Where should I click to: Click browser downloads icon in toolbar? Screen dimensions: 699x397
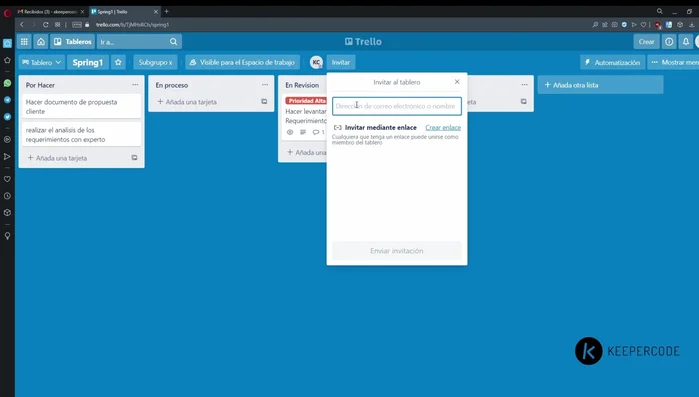(x=691, y=25)
